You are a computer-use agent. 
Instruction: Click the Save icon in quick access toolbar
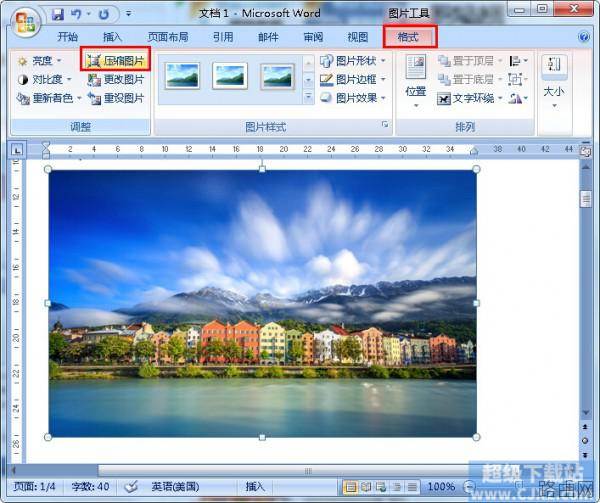click(x=58, y=15)
